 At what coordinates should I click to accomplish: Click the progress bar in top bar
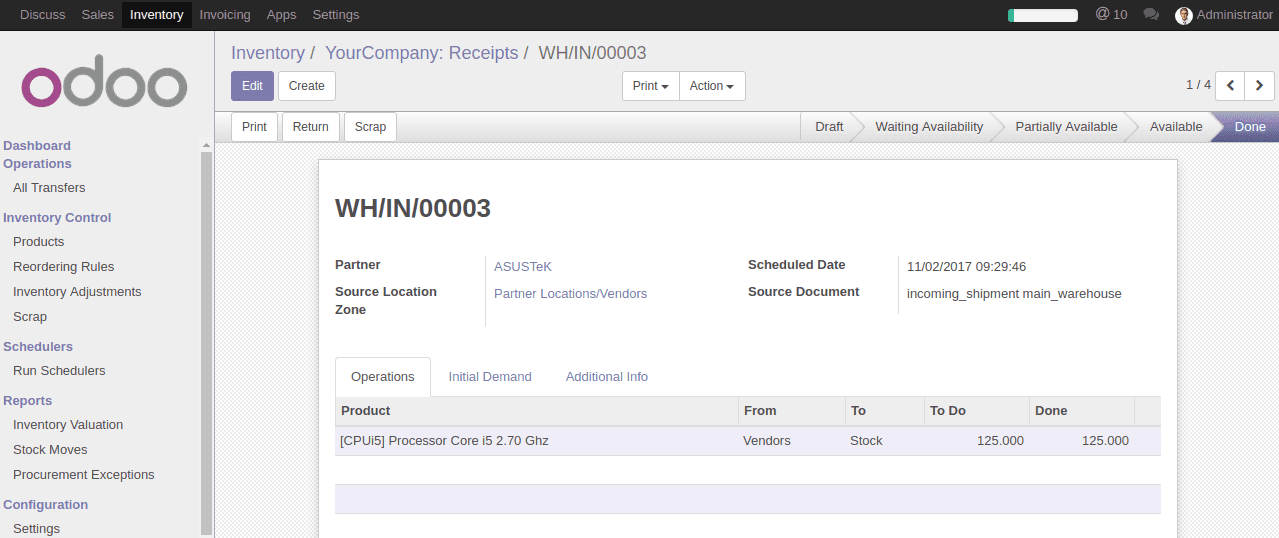[x=1043, y=15]
